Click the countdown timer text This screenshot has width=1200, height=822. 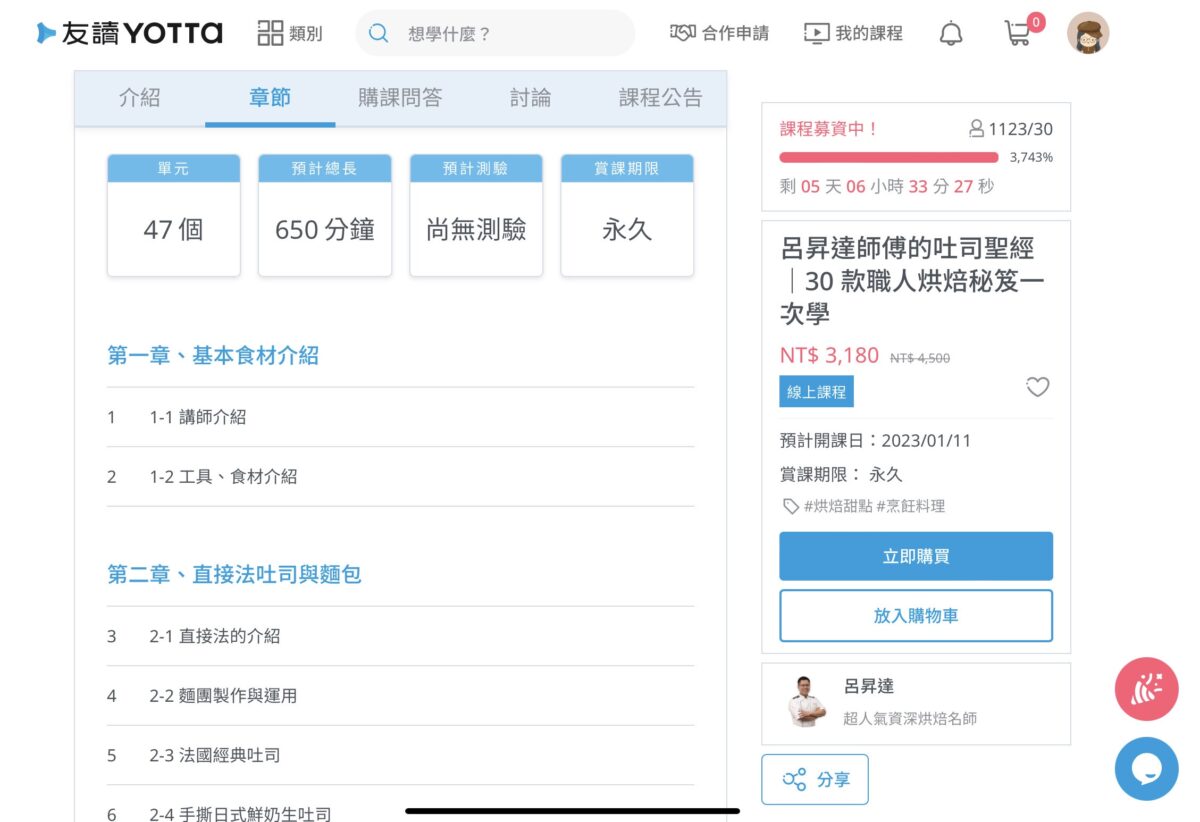[x=887, y=186]
